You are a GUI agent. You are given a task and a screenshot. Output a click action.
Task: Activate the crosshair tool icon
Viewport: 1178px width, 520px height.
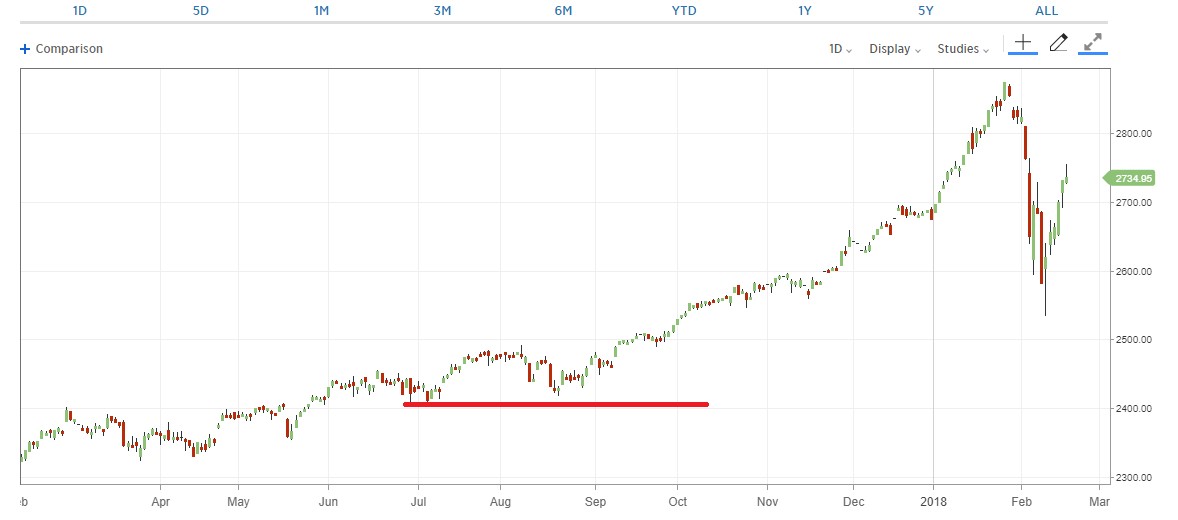tap(1023, 42)
